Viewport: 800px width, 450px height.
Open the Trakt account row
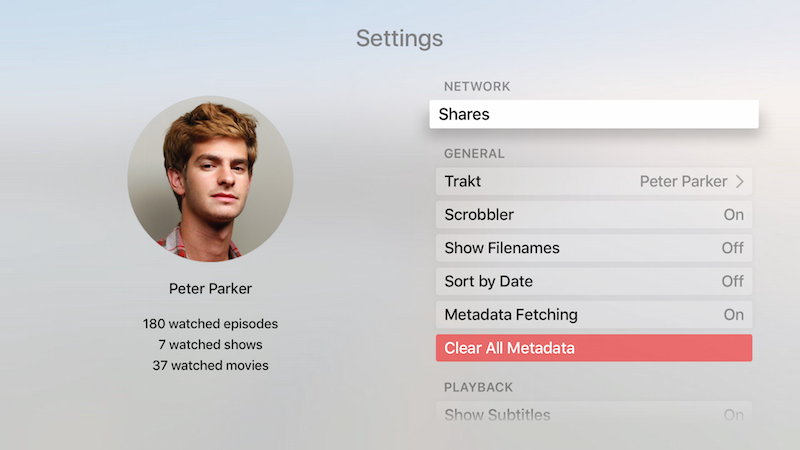[x=594, y=181]
